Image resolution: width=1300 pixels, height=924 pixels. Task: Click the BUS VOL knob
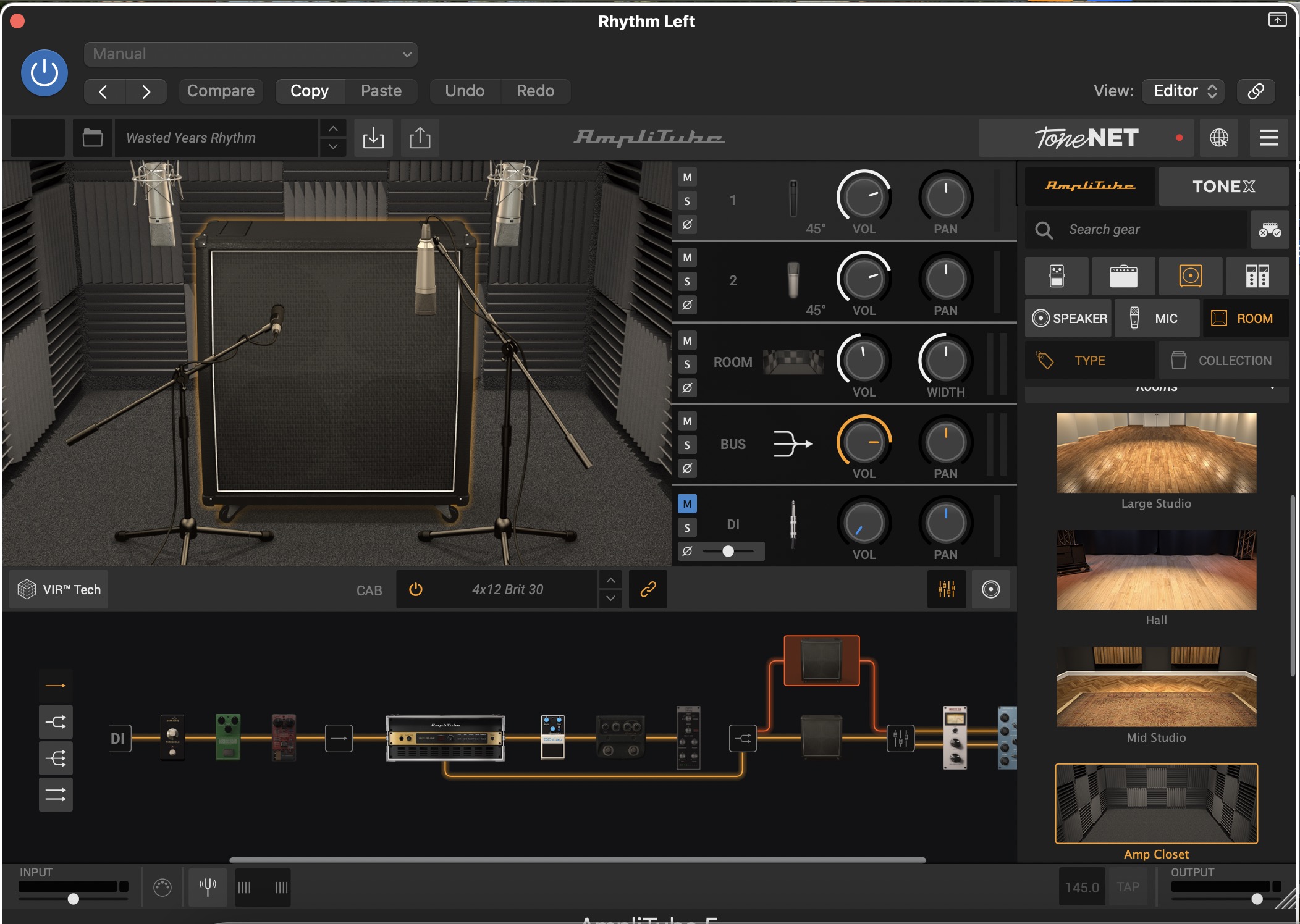tap(864, 442)
